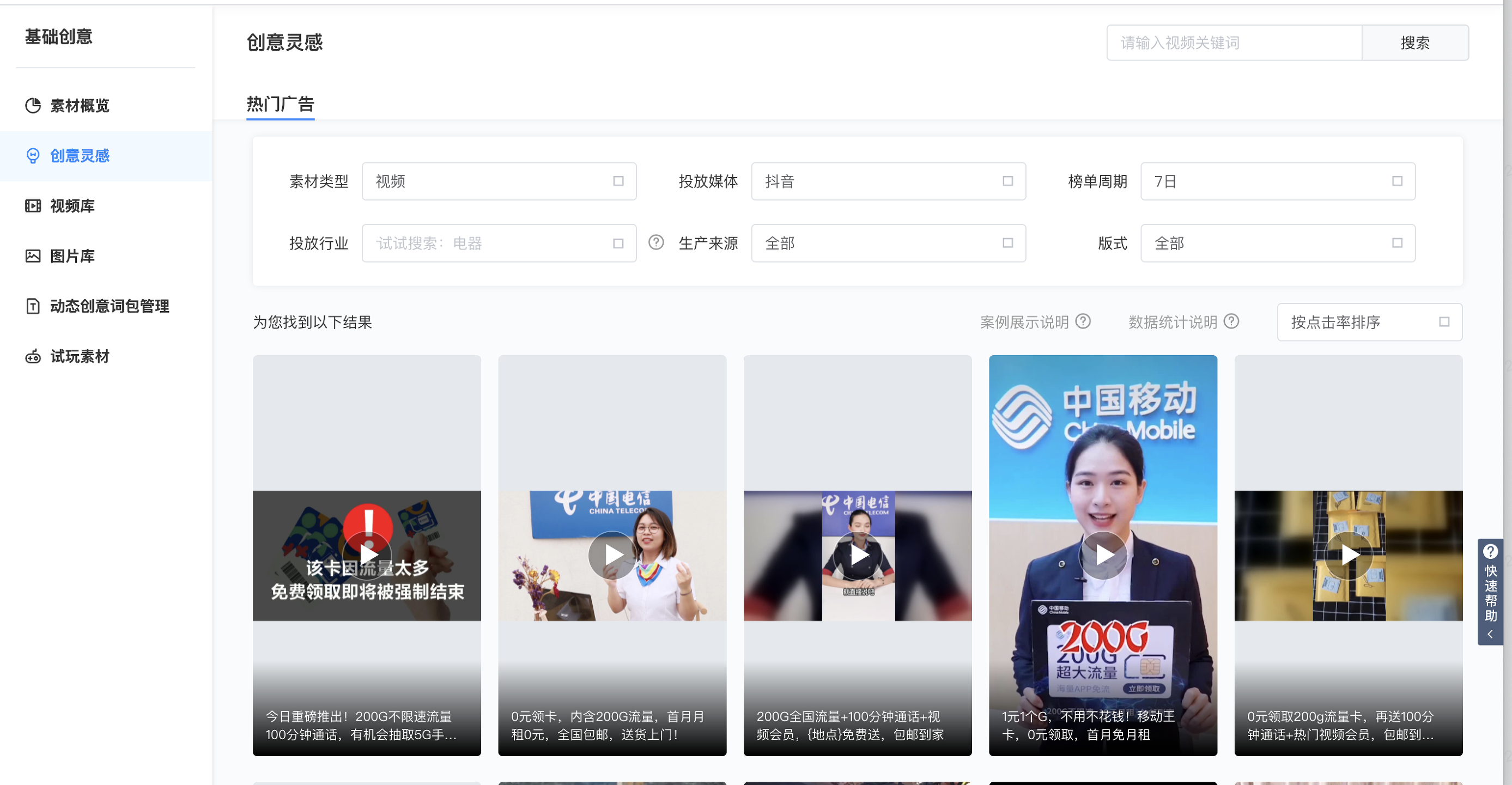The height and width of the screenshot is (785, 1512).
Task: Click help icon beside 投放行业 field
Action: point(656,242)
